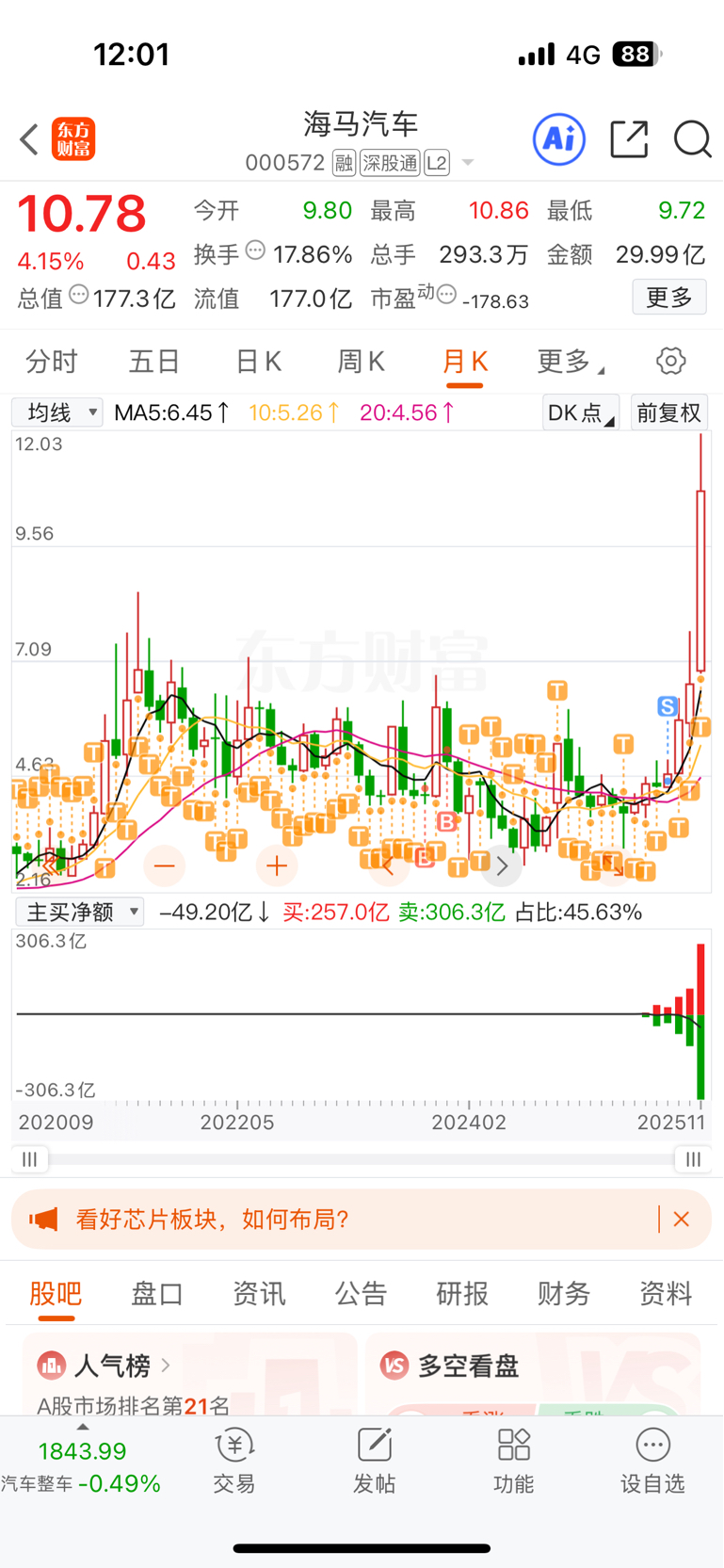Grab left handle of chart range slider

point(30,1158)
